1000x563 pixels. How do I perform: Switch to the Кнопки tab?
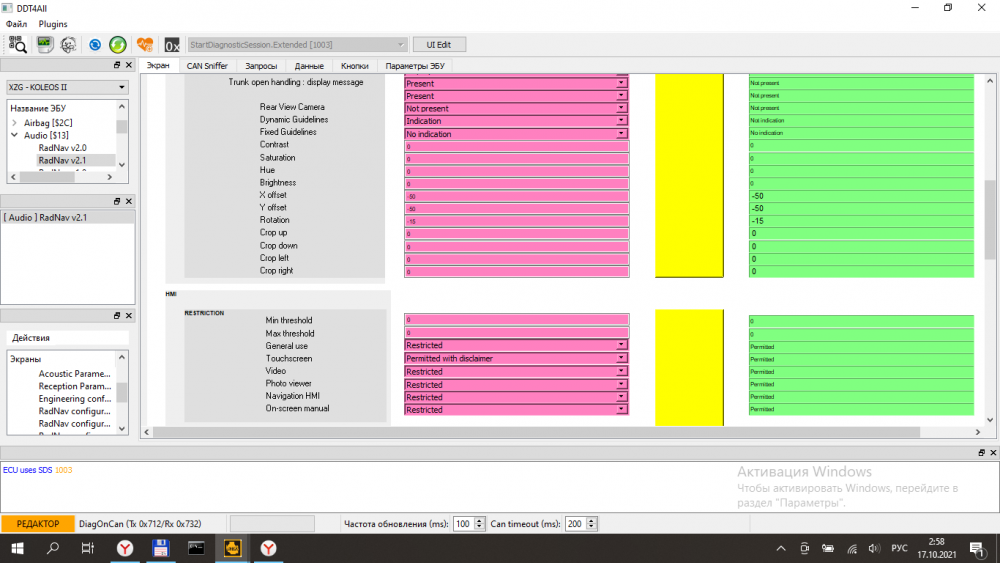(355, 66)
